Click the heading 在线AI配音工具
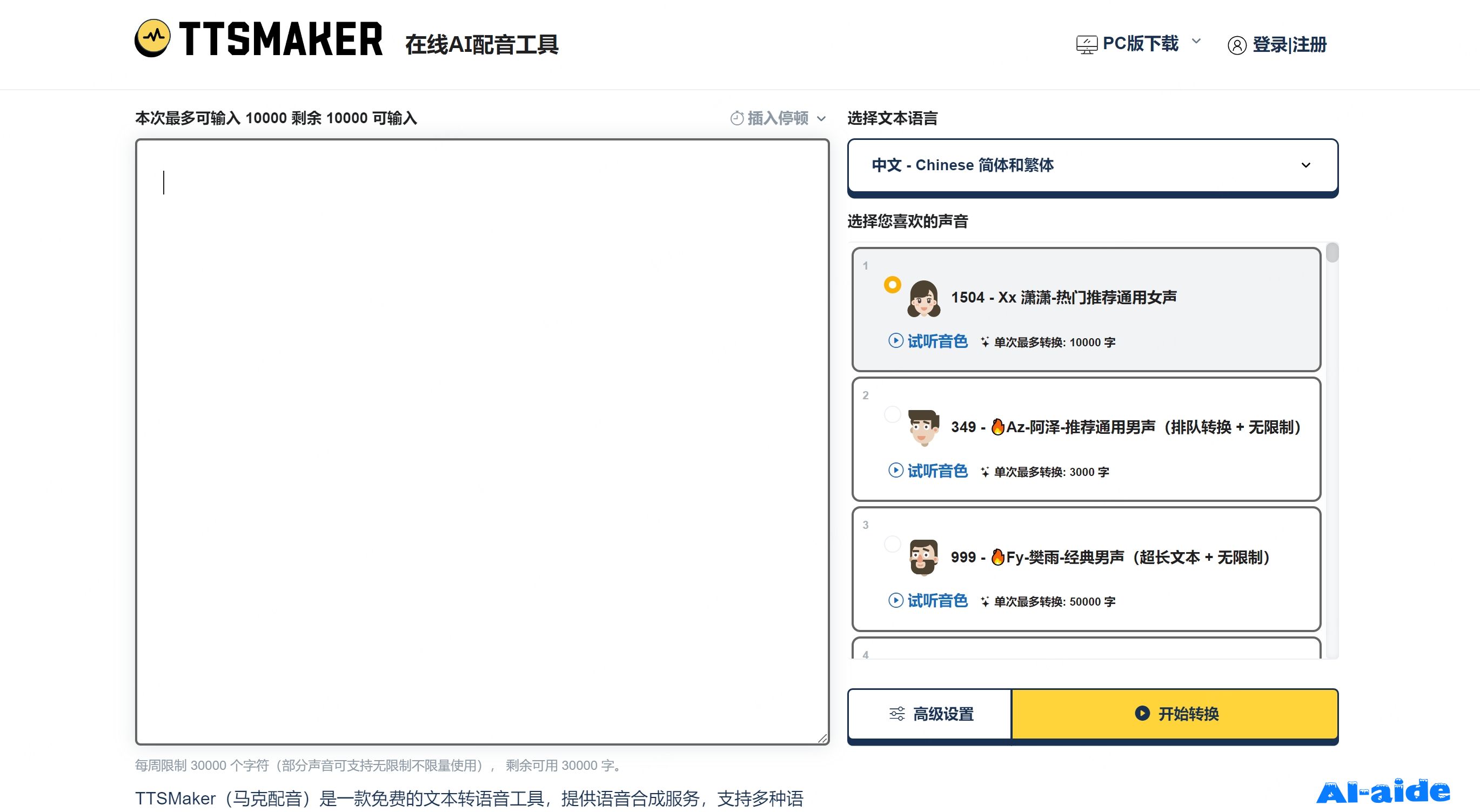 coord(481,45)
